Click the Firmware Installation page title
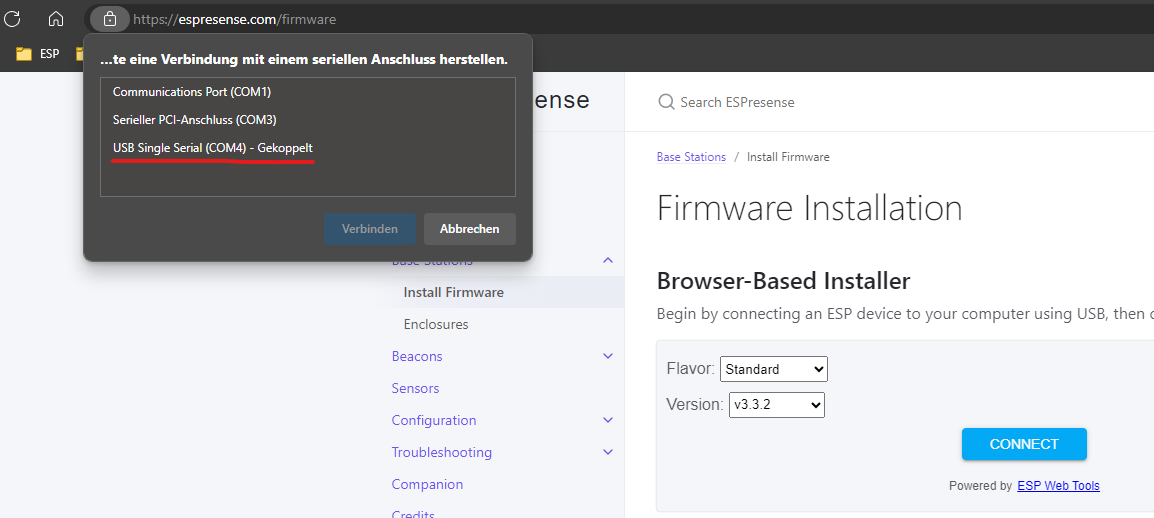1154x518 pixels. [x=810, y=208]
